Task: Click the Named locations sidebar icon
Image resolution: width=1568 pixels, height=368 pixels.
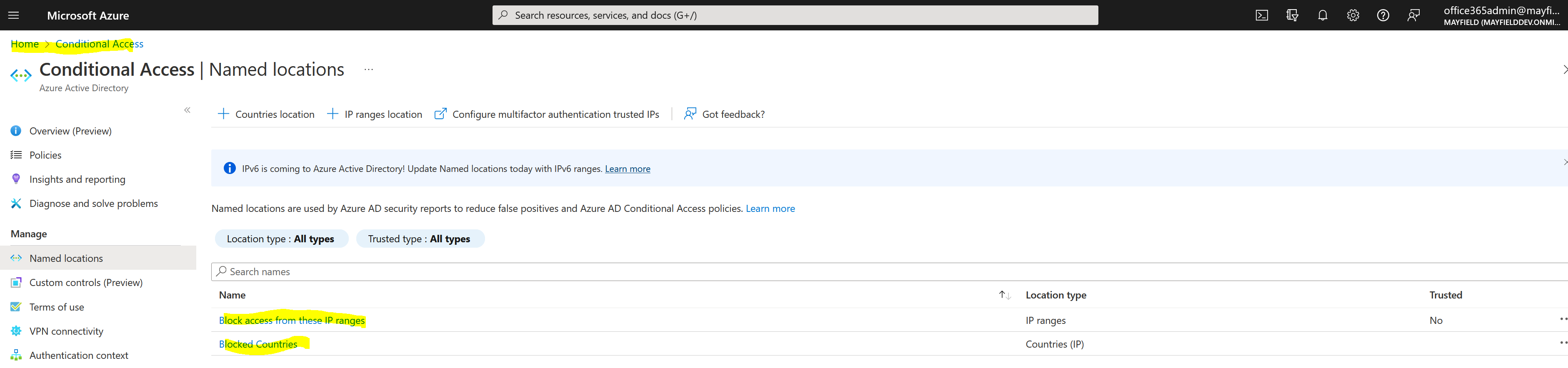Action: [16, 258]
